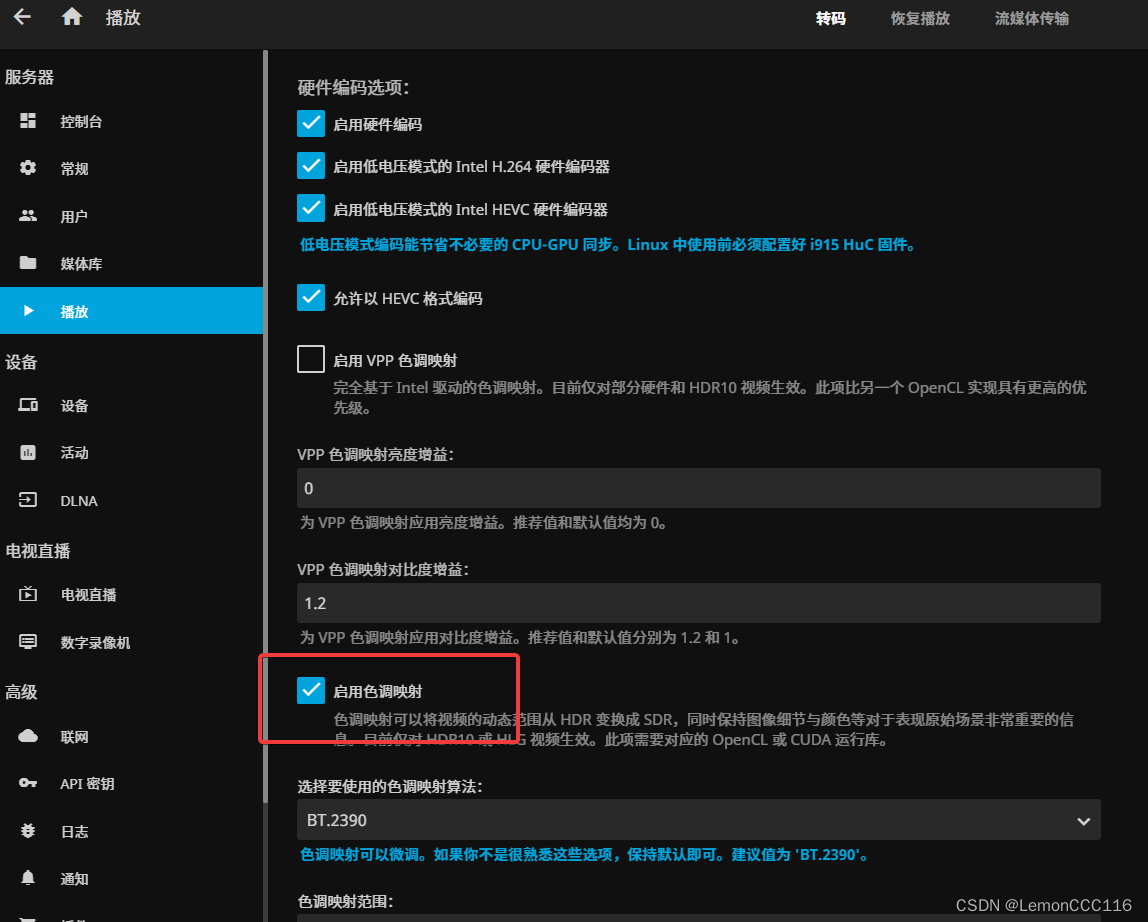Click the 色调映射范围 label
Viewport: 1148px width, 922px height.
tap(345, 901)
